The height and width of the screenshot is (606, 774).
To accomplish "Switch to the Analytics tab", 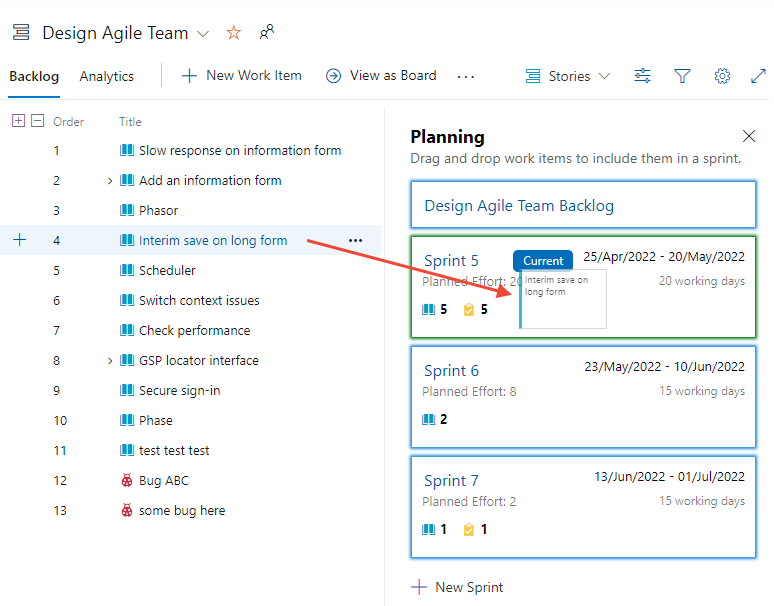I will [106, 76].
